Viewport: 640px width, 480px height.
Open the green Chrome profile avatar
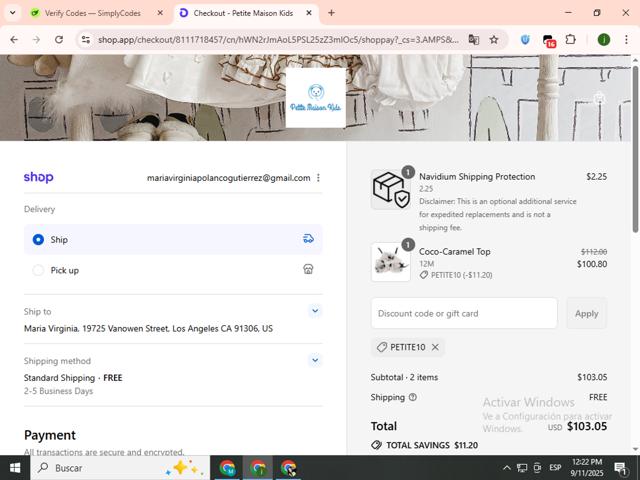click(604, 40)
